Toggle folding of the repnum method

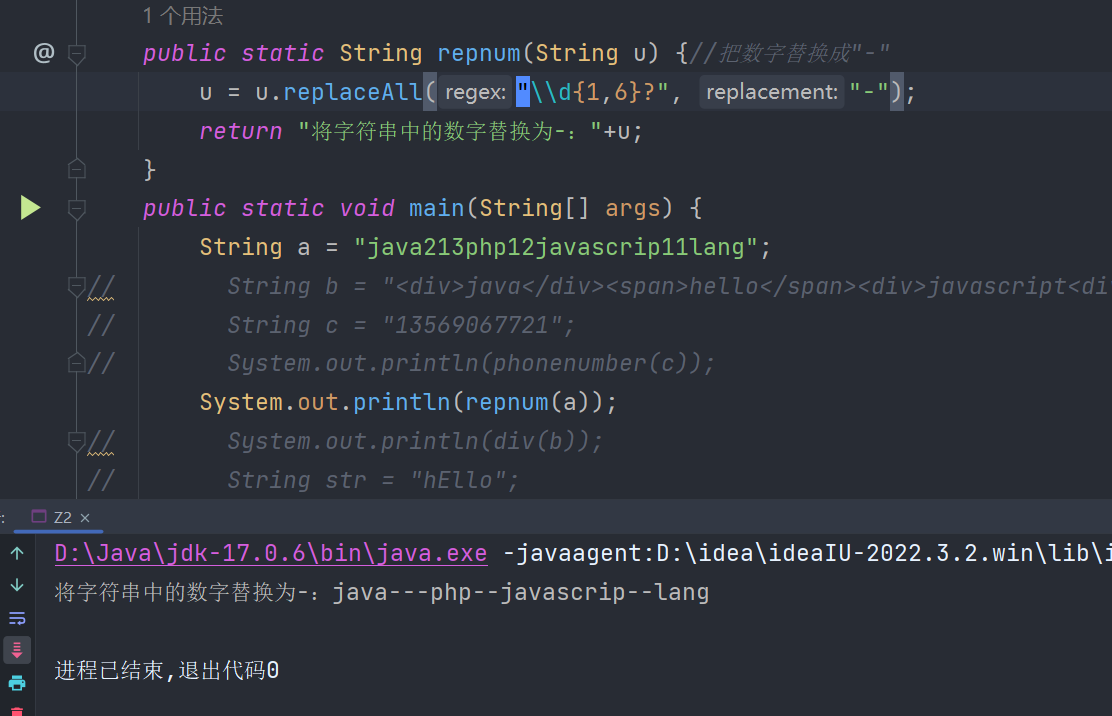[x=76, y=52]
